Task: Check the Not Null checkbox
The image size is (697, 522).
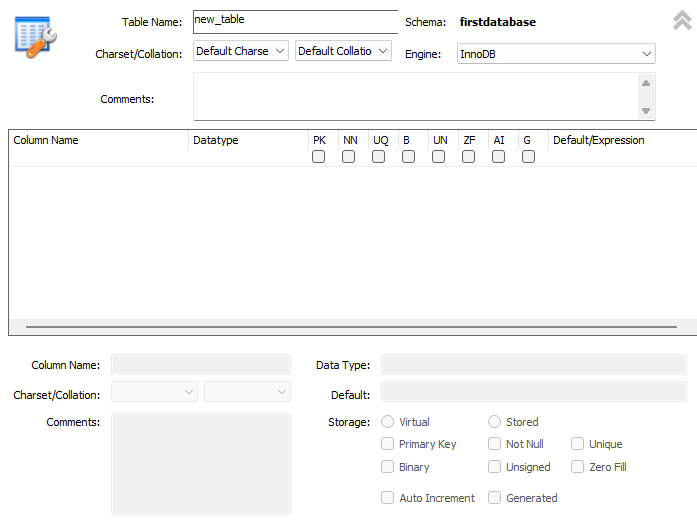Action: pyautogui.click(x=494, y=444)
